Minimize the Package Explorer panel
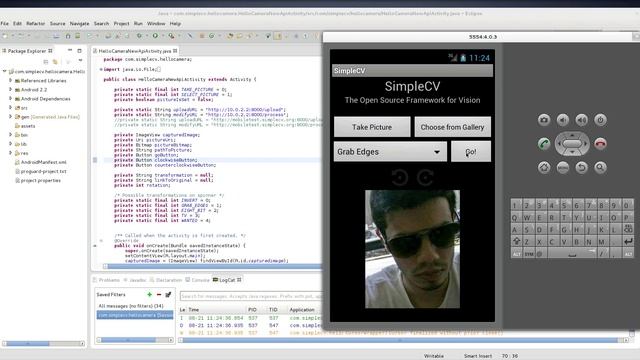640x360 pixels. coord(70,50)
